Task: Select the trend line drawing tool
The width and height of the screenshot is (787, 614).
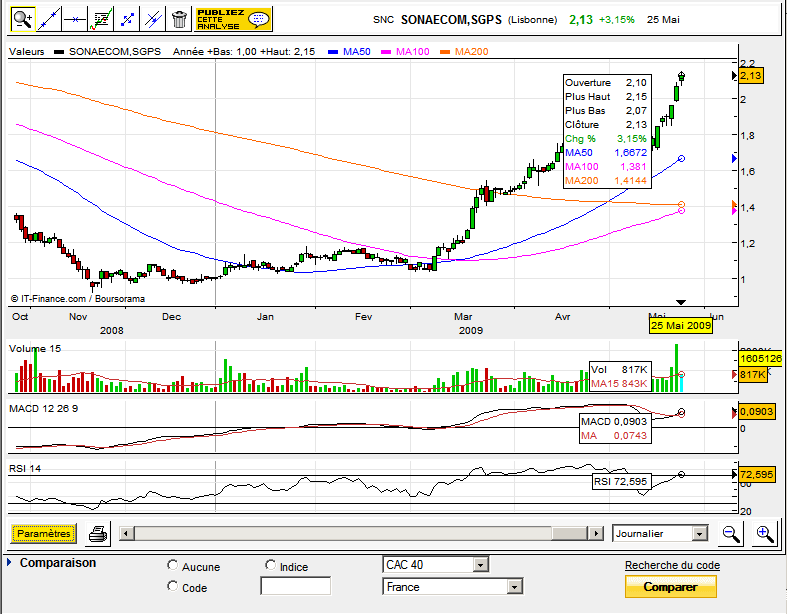Action: (x=49, y=20)
